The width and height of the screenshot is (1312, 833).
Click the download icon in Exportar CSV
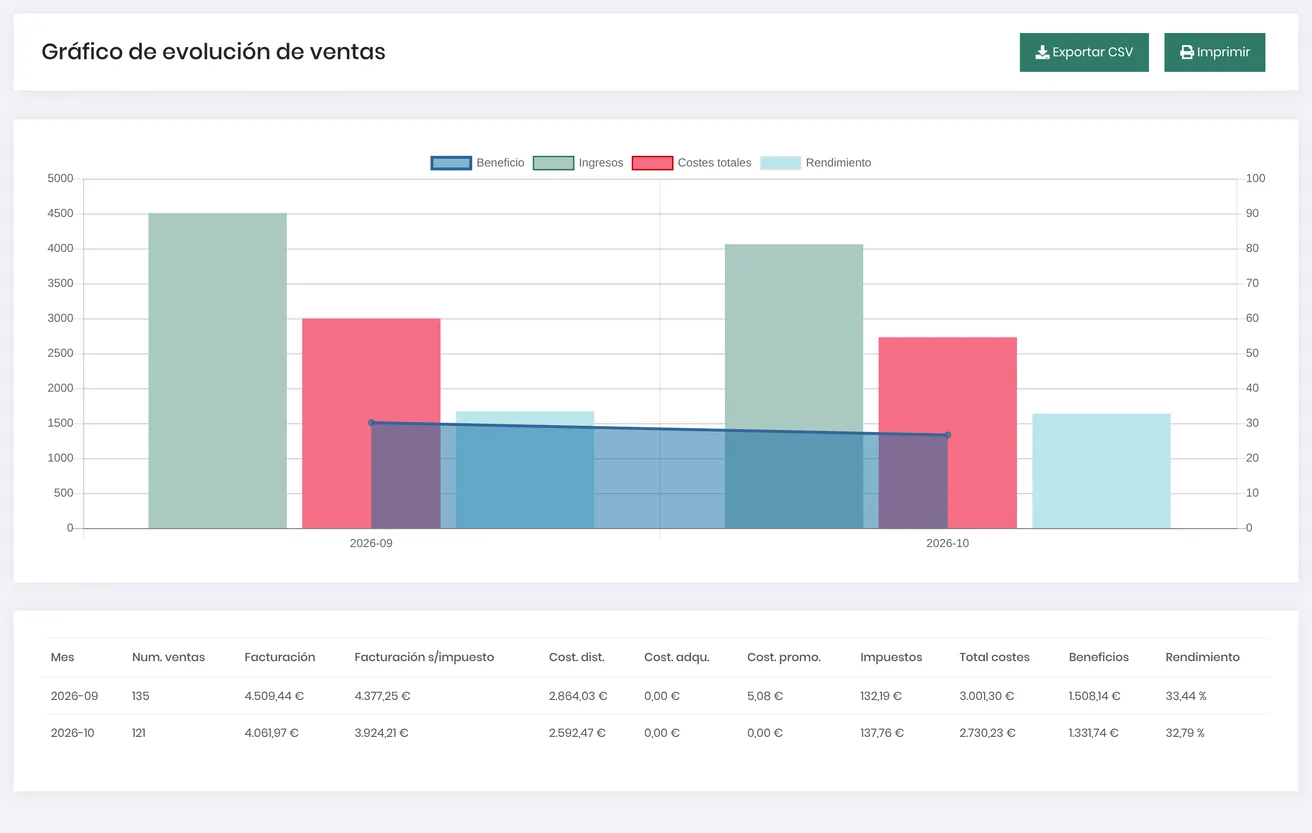click(x=1042, y=52)
